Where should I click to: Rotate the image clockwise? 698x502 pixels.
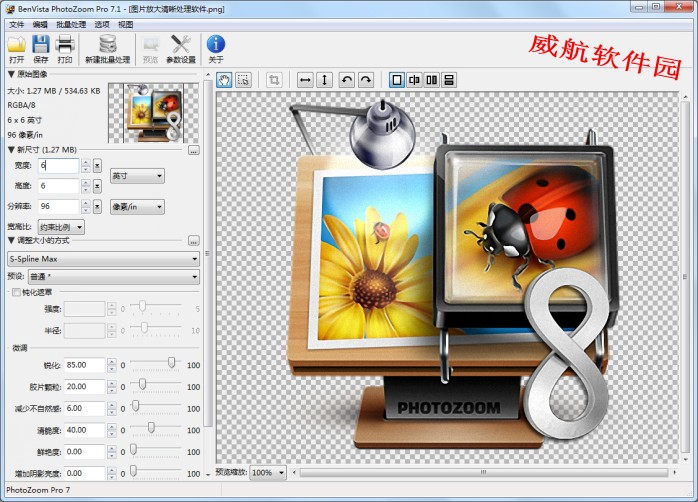[x=366, y=80]
